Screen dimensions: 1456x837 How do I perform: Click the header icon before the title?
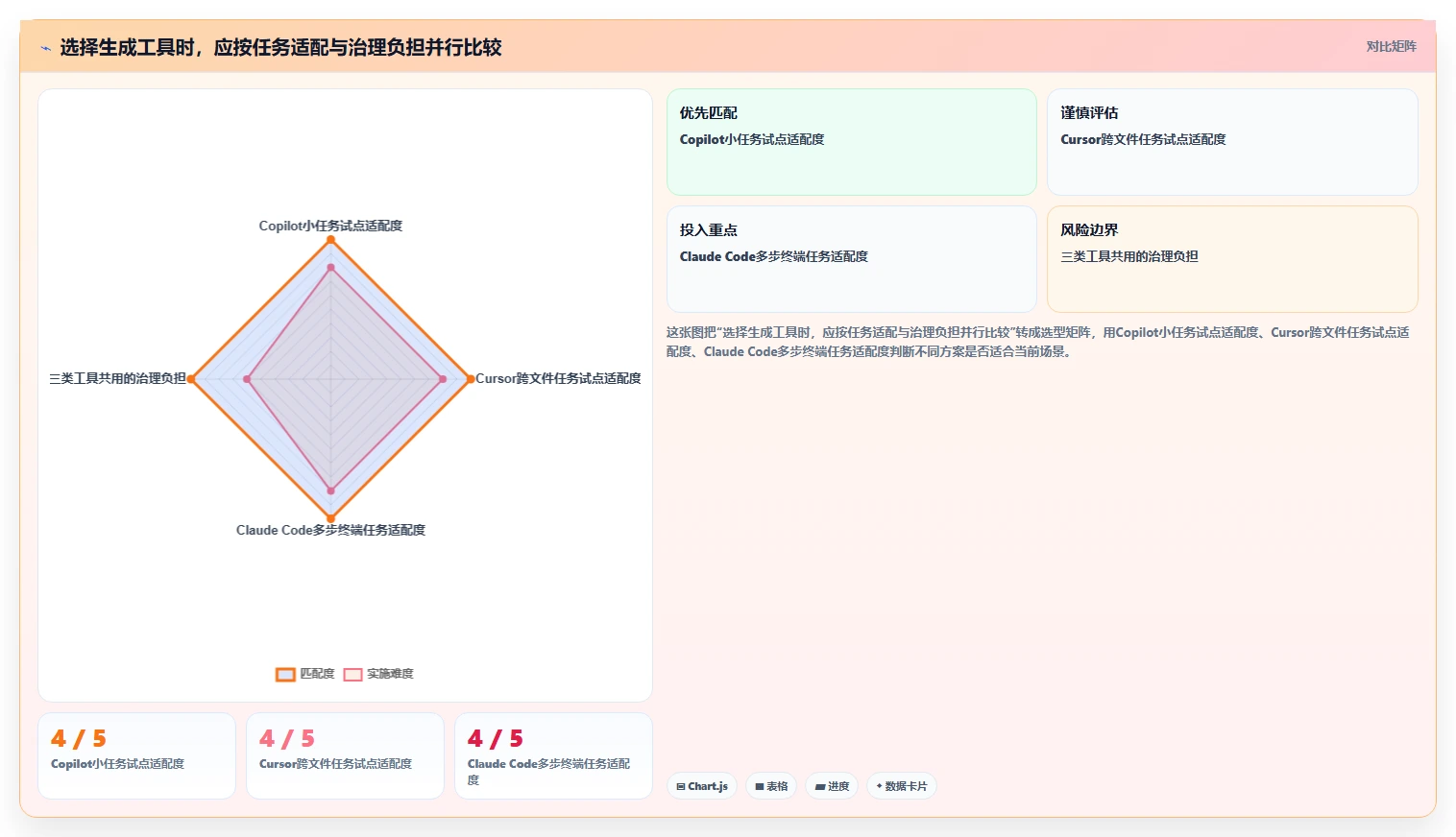[45, 48]
